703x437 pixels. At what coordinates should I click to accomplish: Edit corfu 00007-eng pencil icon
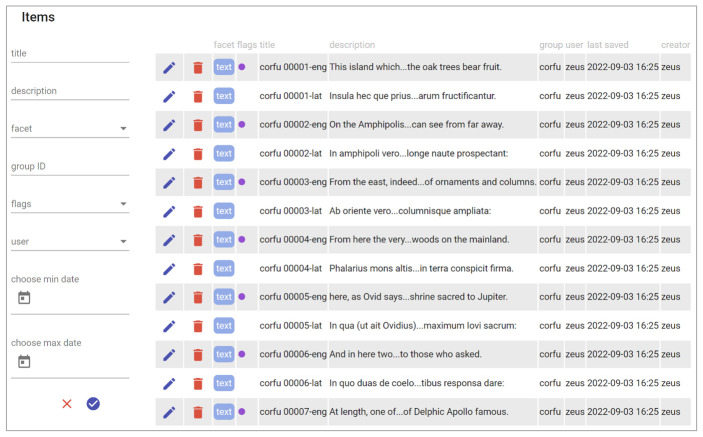coord(169,412)
